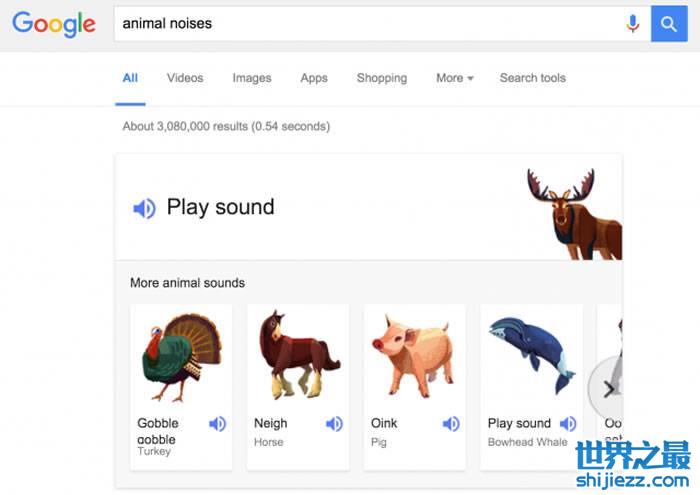The image size is (700, 495).
Task: Select the moose illustration image
Action: [575, 214]
